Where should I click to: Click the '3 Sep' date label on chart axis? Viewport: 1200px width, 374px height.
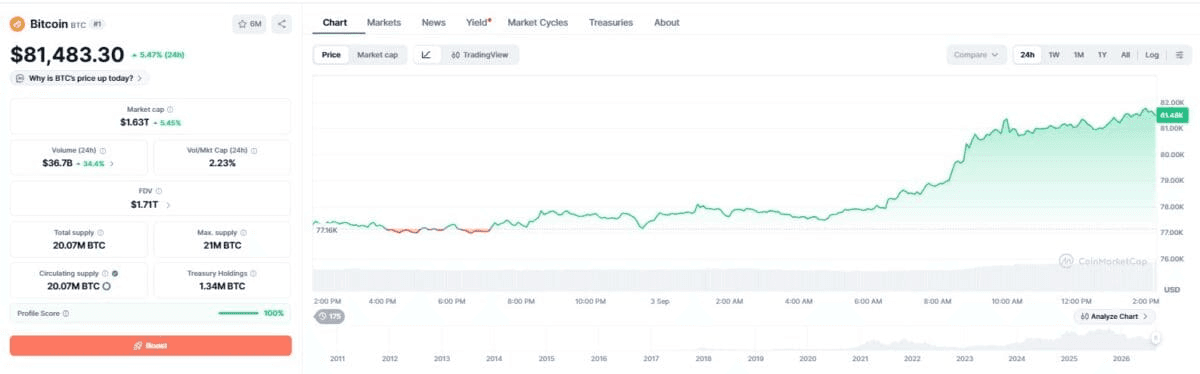pos(659,300)
